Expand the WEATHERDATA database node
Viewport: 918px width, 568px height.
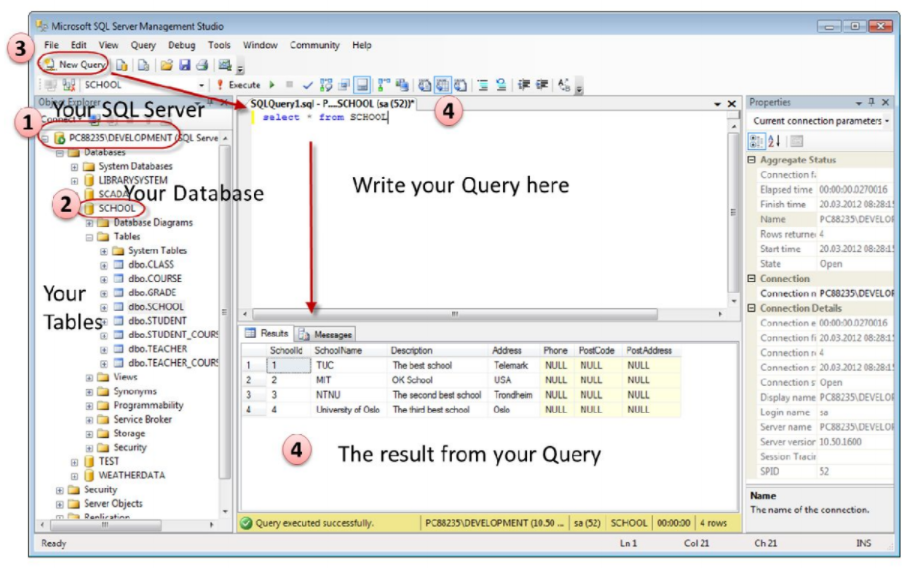[74, 476]
